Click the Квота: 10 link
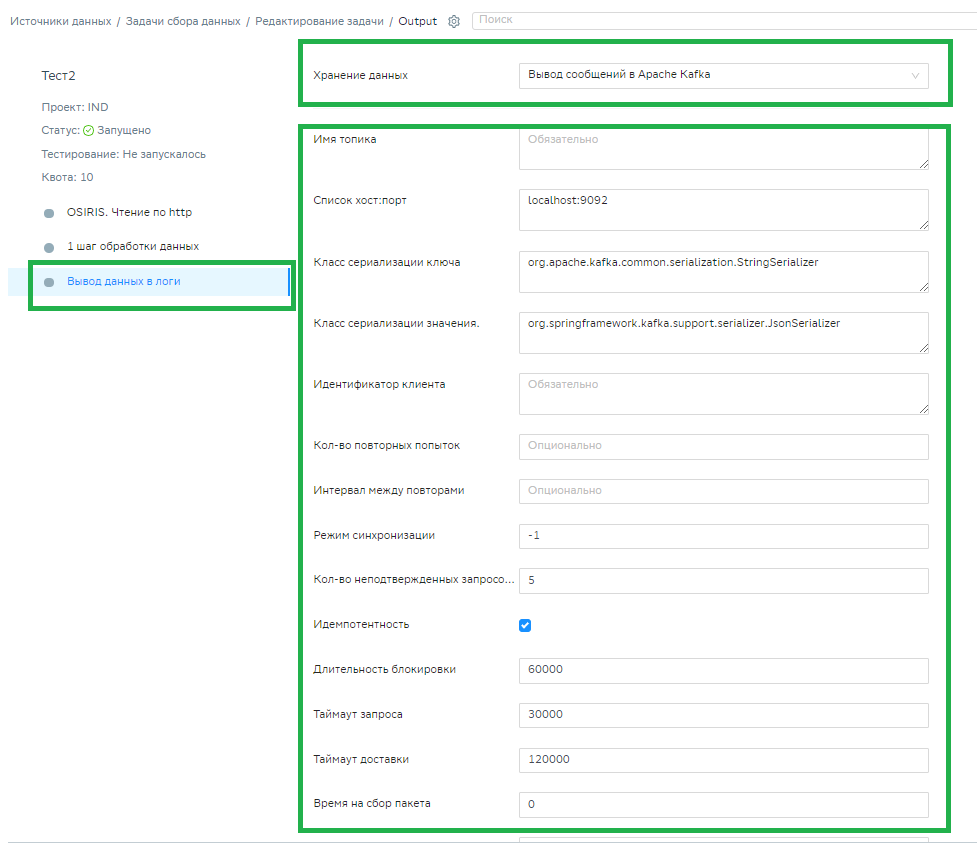This screenshot has height=845, width=977. click(62, 177)
